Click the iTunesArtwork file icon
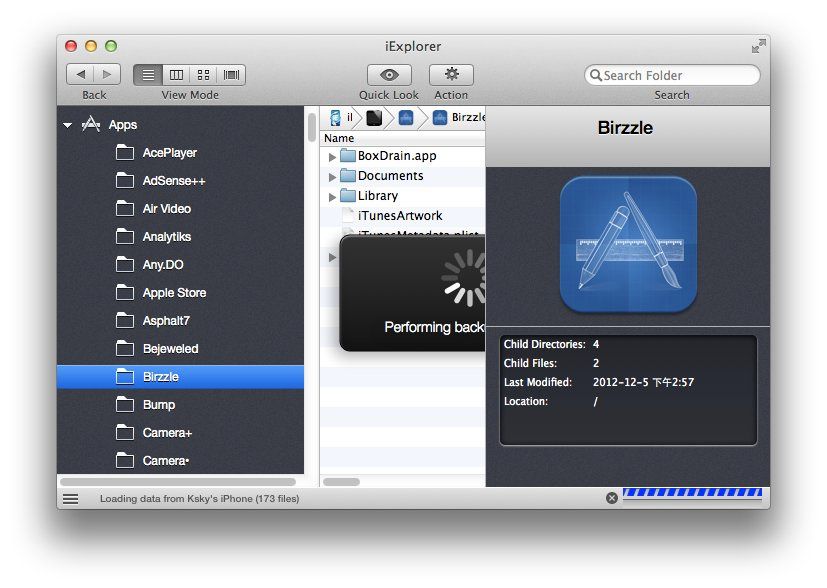This screenshot has width=827, height=588. coord(348,215)
